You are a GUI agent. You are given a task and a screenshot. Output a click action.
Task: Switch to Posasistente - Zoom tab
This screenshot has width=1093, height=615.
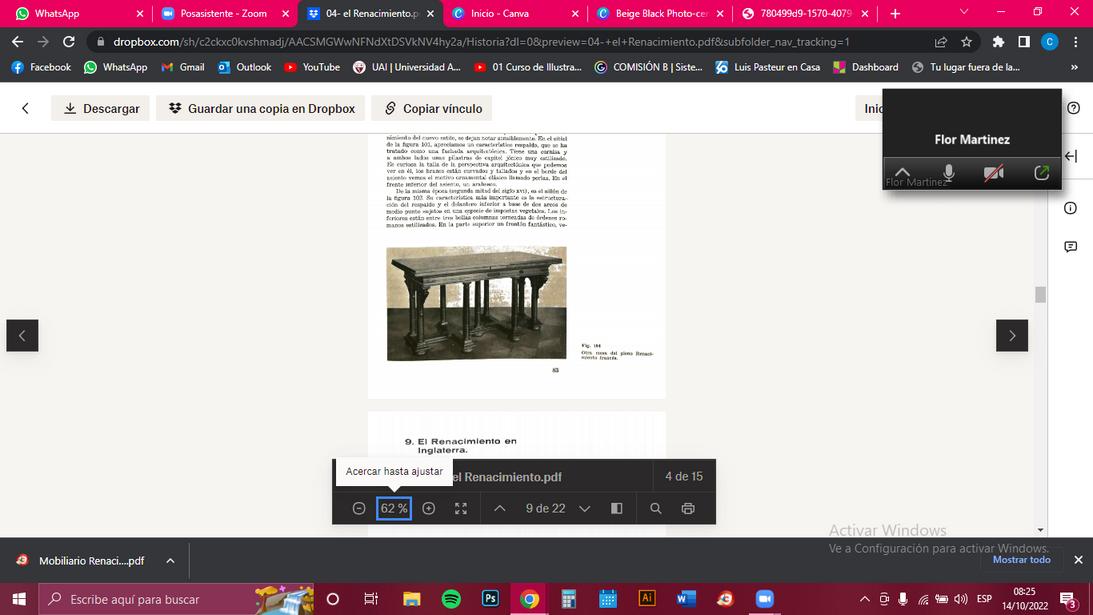(223, 13)
